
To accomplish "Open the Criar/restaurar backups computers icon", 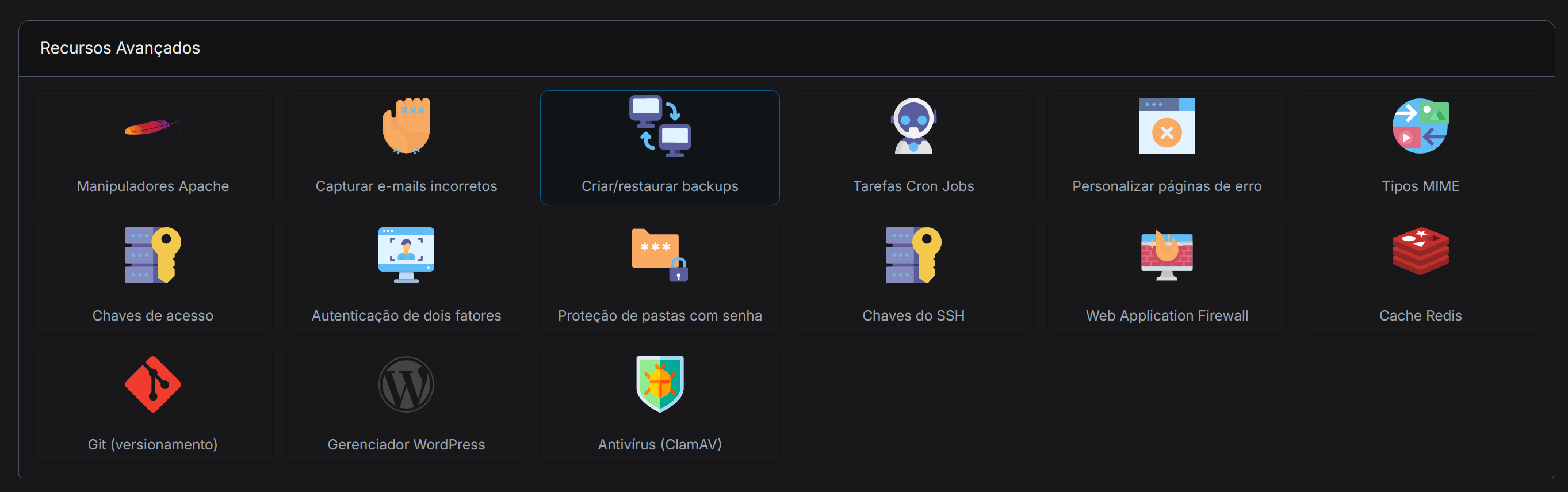I will point(660,126).
